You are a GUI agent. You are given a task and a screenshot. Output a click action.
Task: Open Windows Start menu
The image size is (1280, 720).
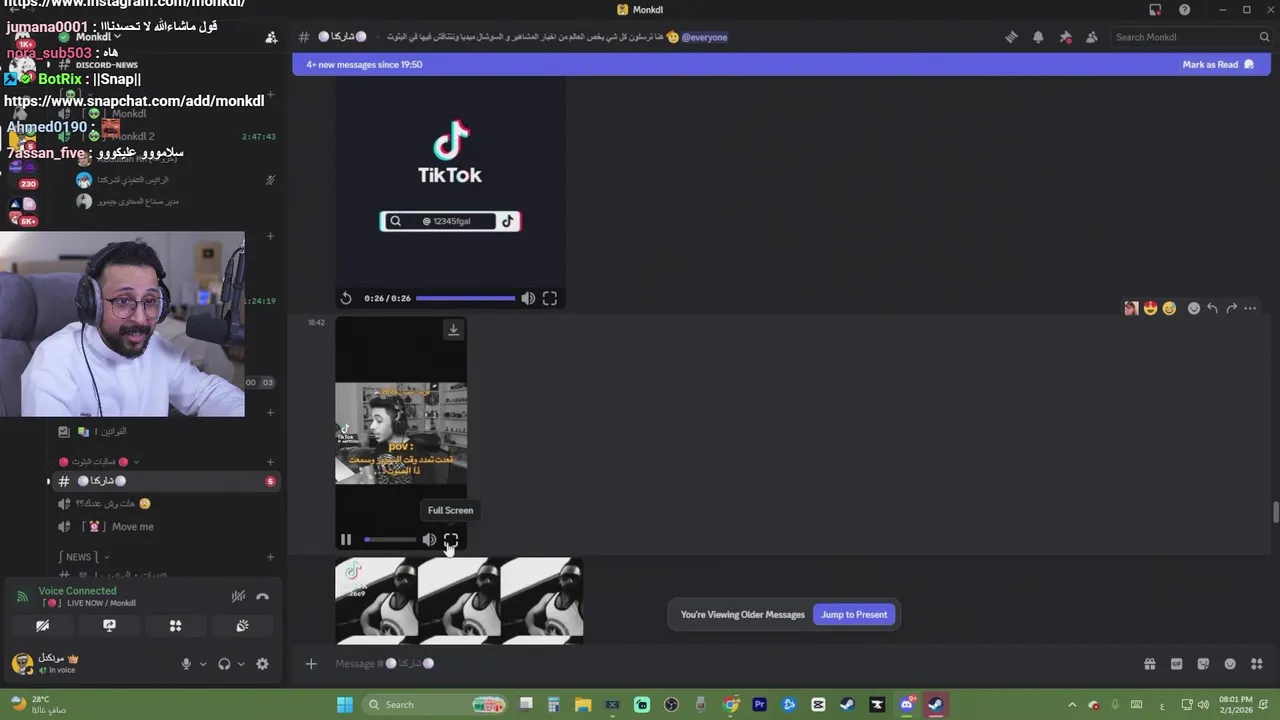click(345, 705)
